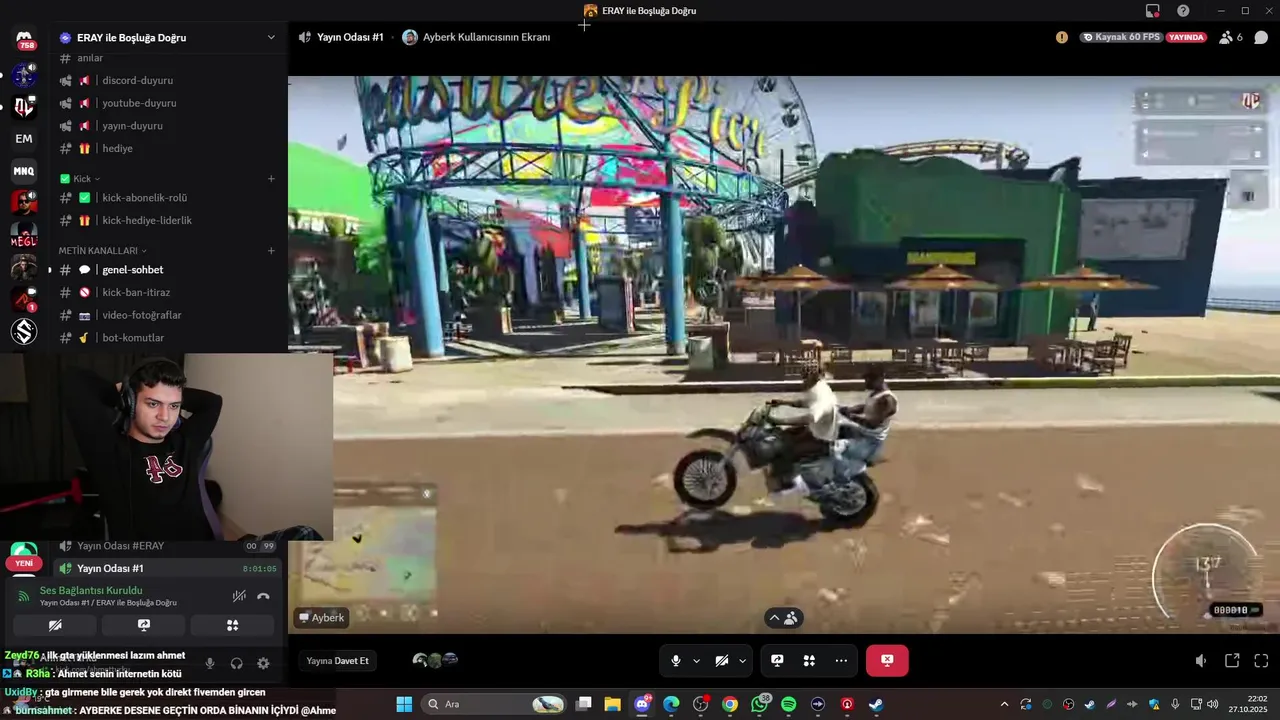Add a channel to METİN KANALLARI category
The height and width of the screenshot is (720, 1280).
271,251
